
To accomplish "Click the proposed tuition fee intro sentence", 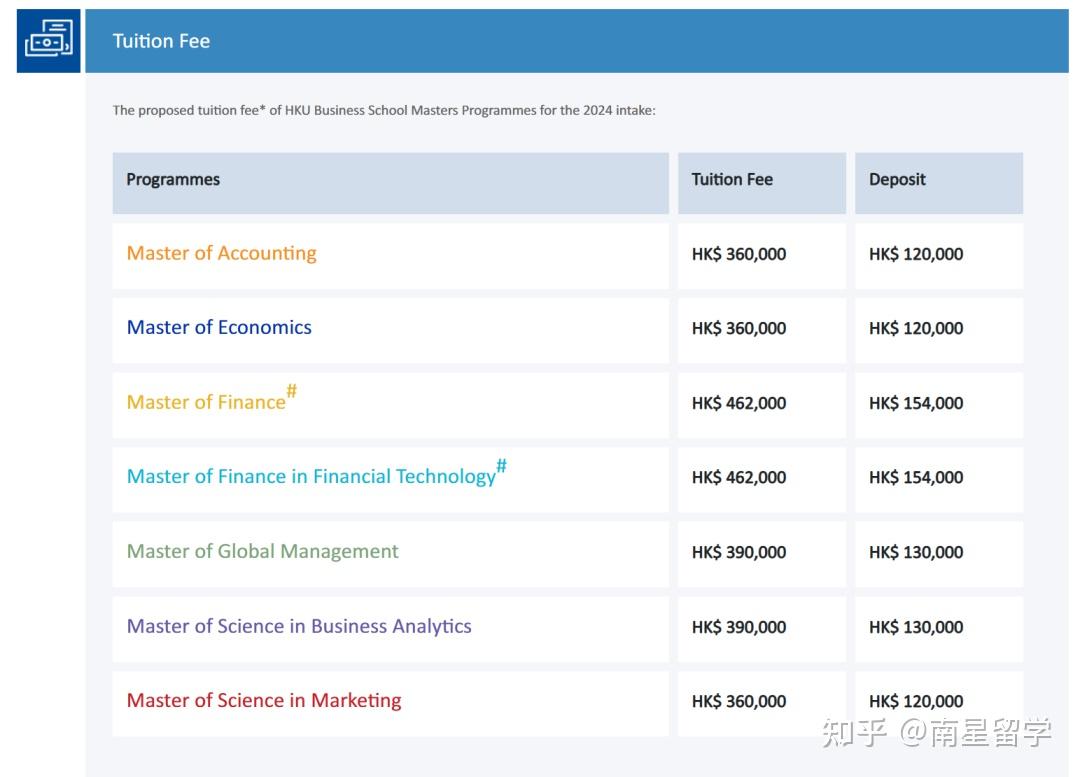I will pyautogui.click(x=384, y=110).
